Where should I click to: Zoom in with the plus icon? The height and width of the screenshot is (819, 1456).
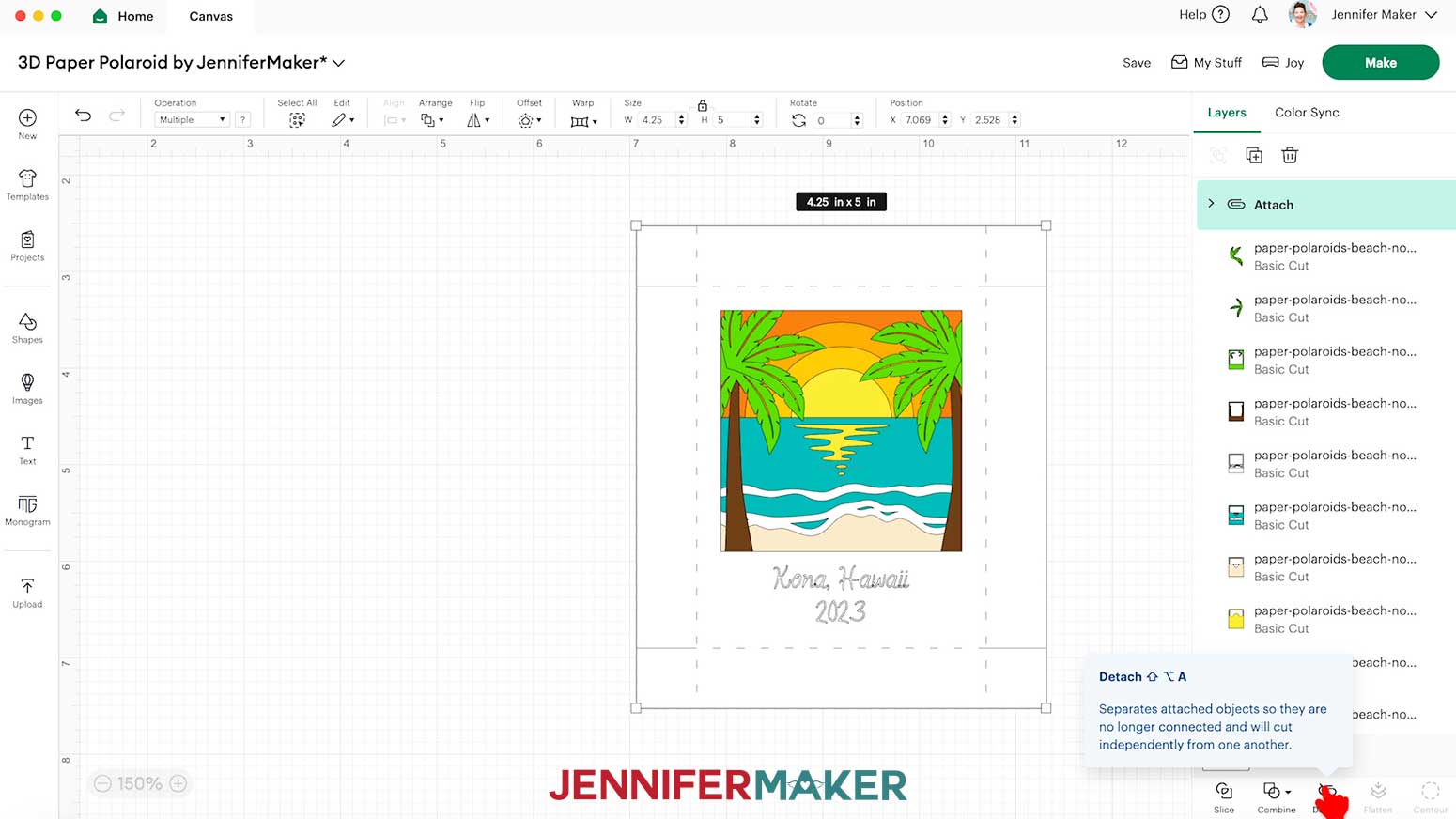coord(178,783)
